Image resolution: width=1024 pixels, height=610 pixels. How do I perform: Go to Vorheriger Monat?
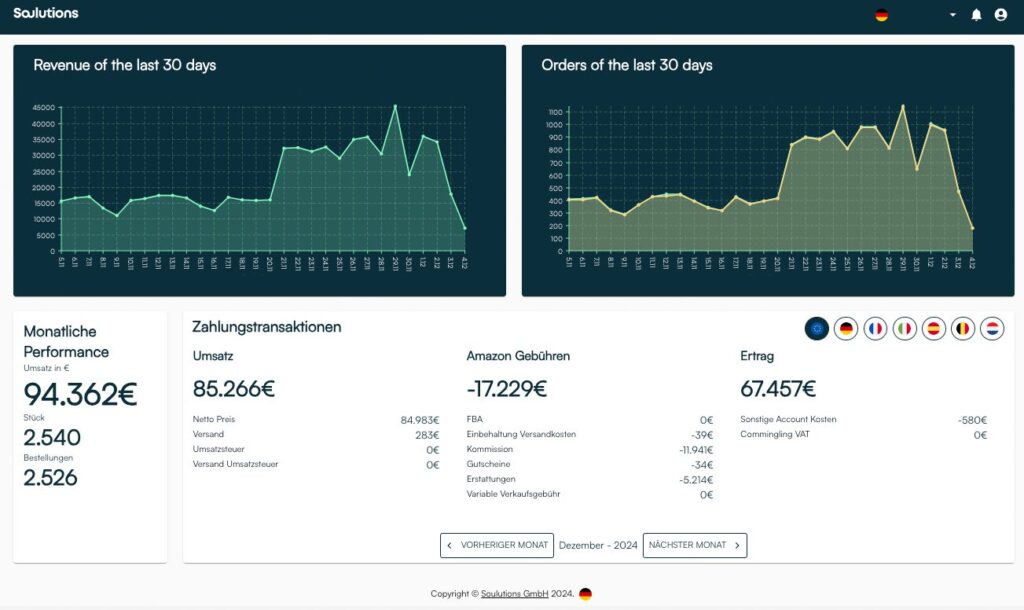tap(497, 545)
